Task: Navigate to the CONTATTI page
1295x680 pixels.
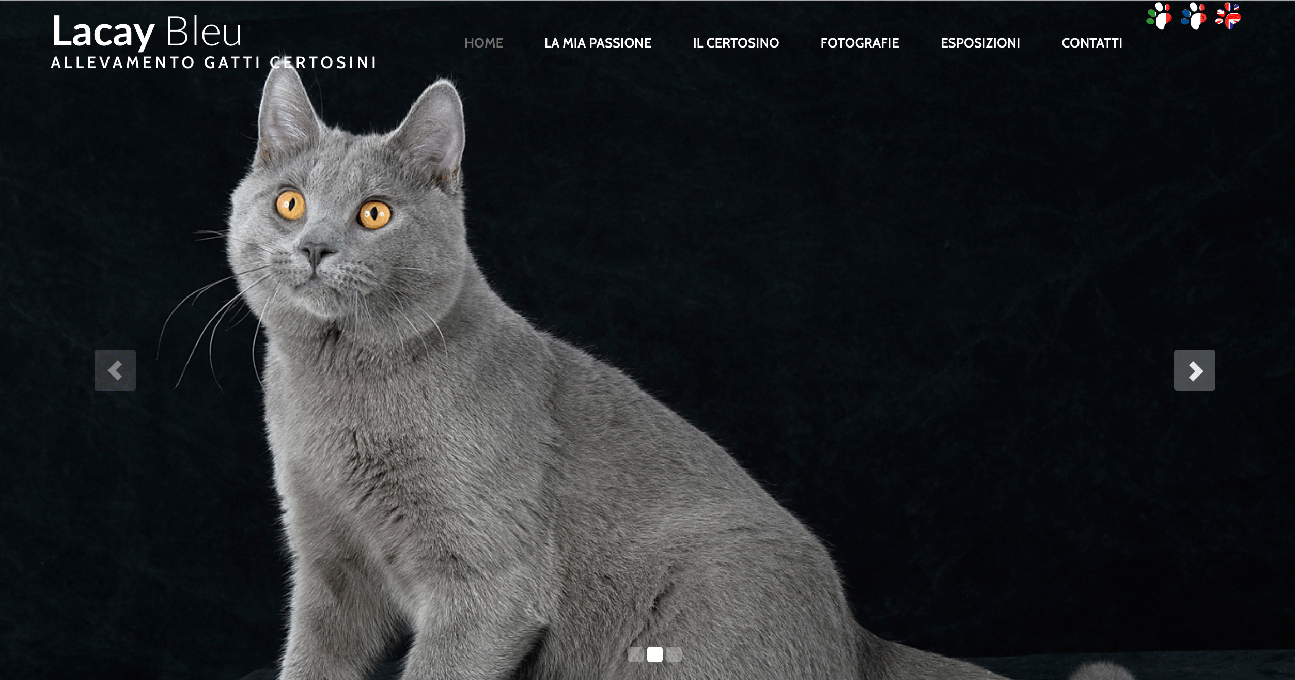Action: pyautogui.click(x=1092, y=43)
